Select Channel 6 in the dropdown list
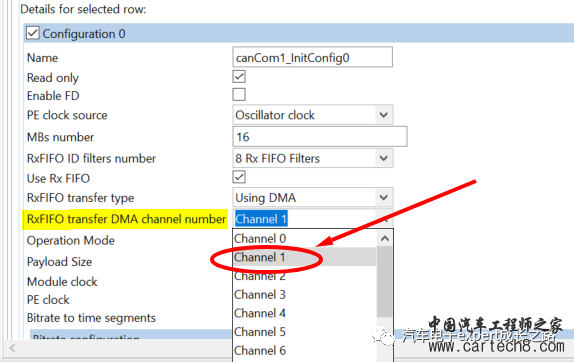The image size is (574, 362). [x=305, y=351]
